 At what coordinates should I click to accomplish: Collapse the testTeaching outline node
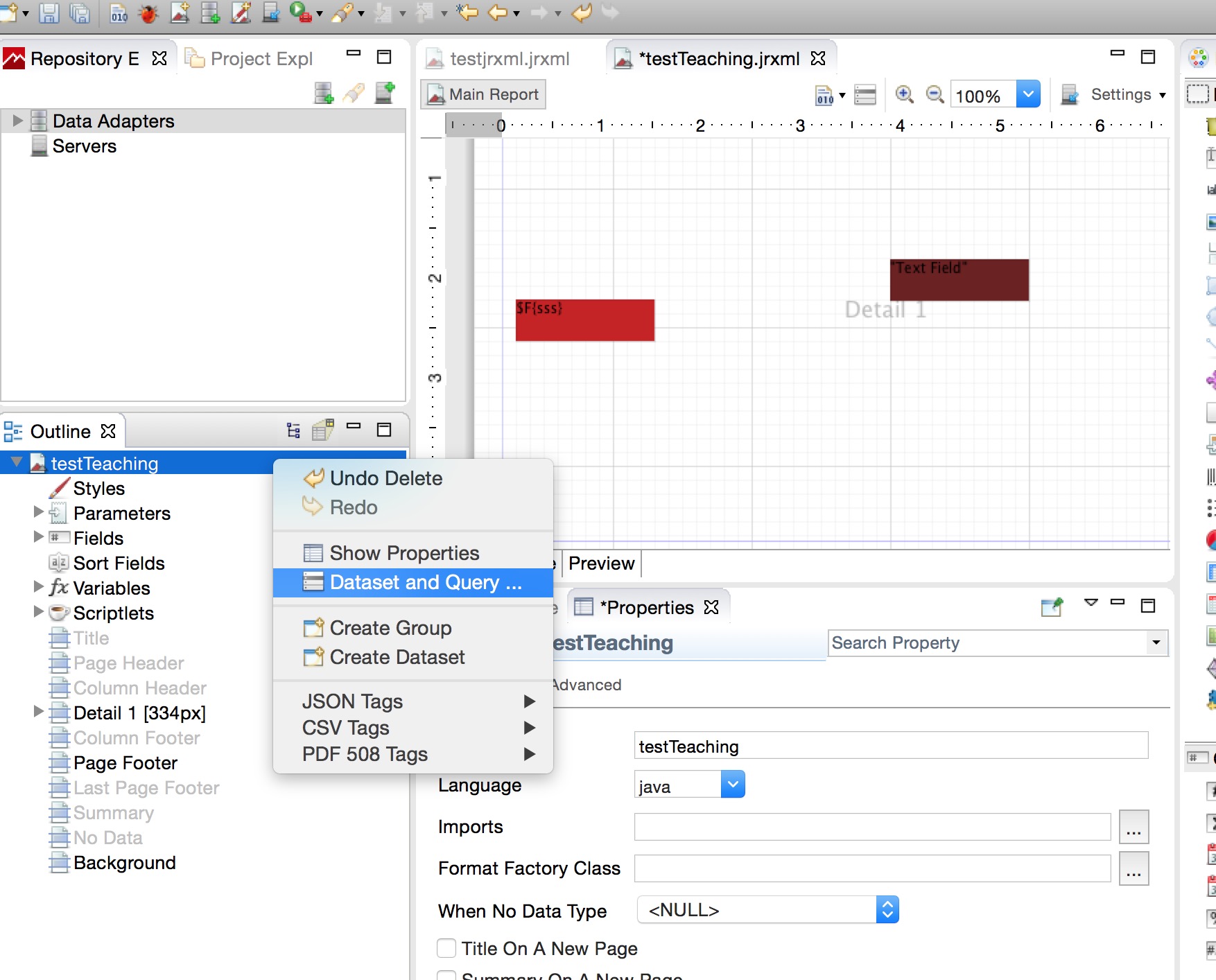(17, 462)
